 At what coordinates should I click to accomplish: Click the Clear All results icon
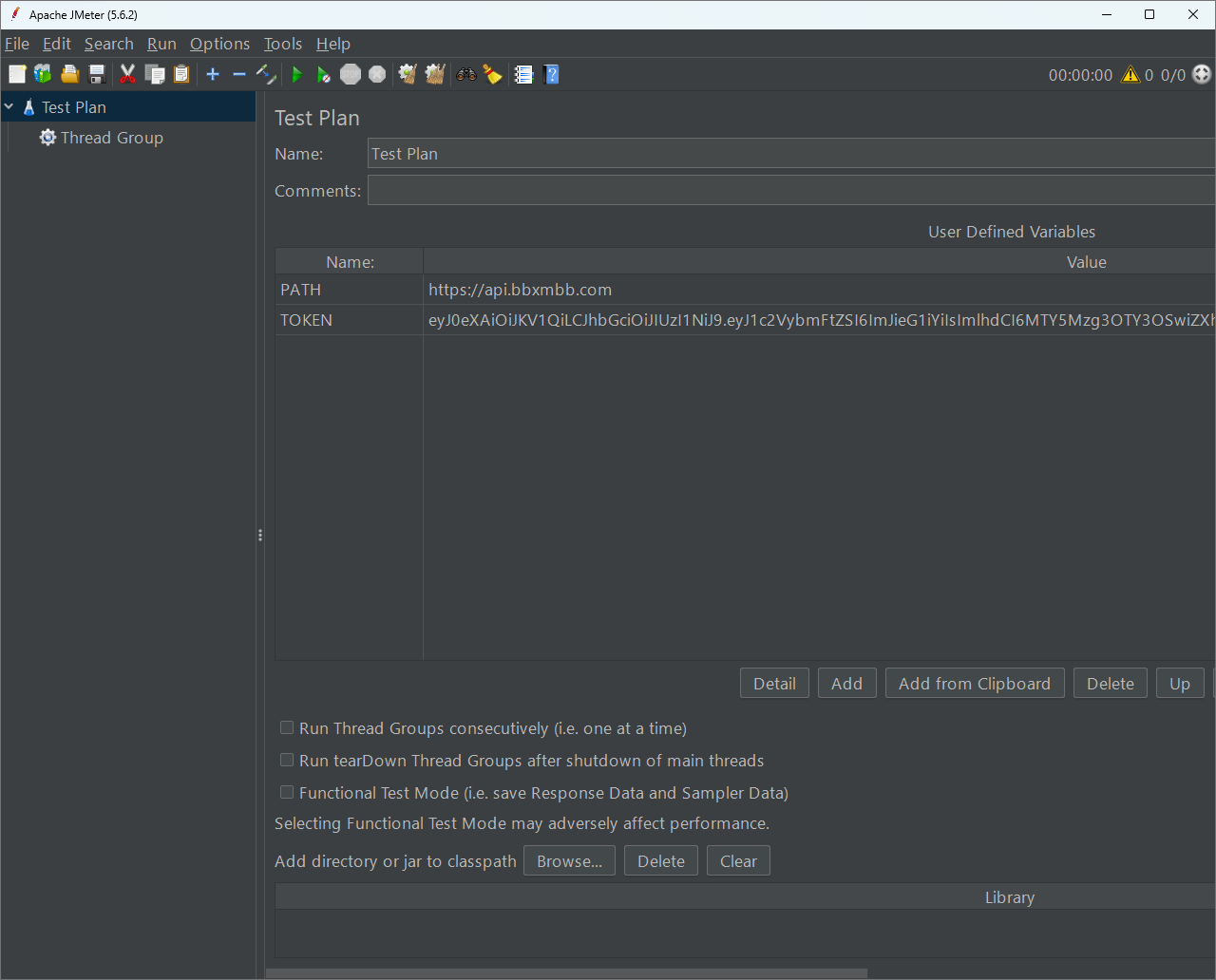point(435,74)
